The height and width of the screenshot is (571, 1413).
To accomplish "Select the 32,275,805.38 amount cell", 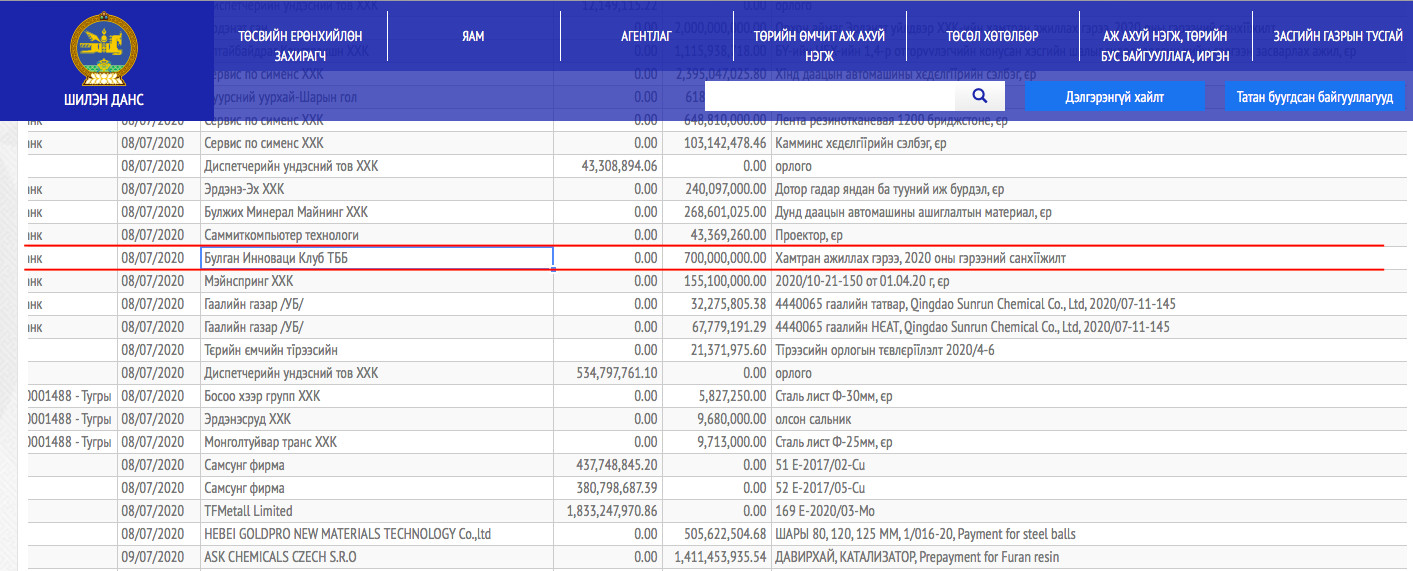I will [x=716, y=304].
